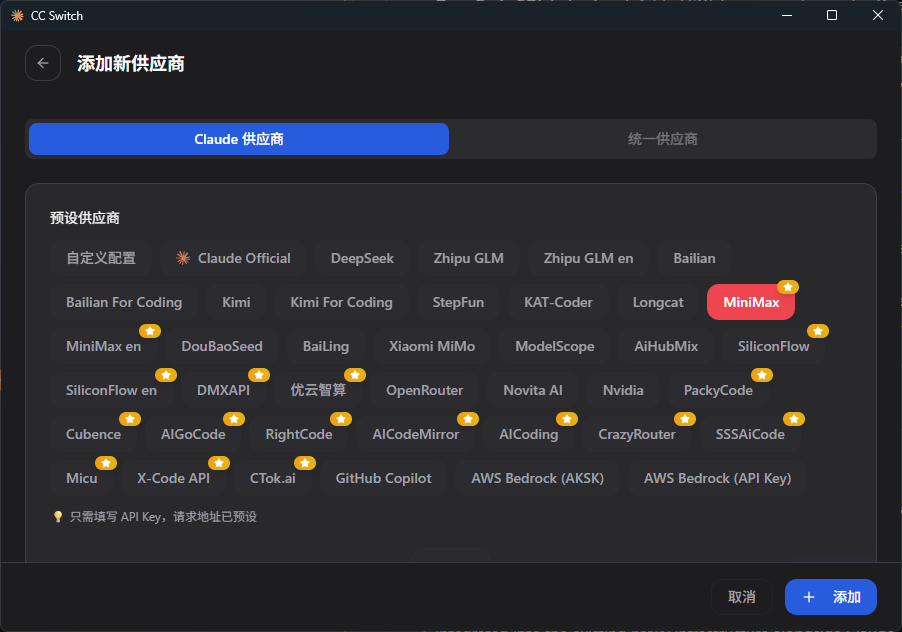Maximize the CC Switch window

click(832, 16)
